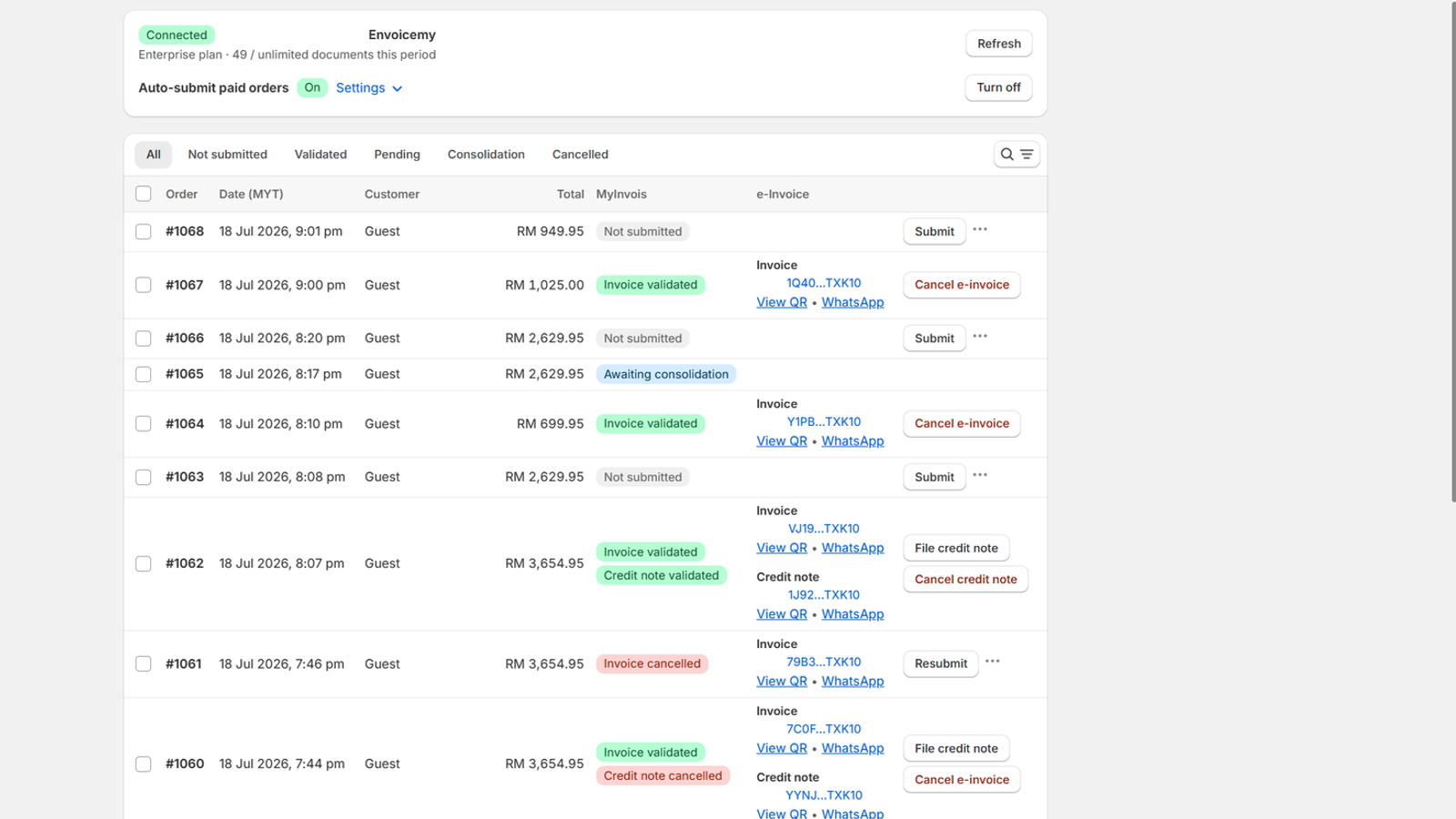This screenshot has height=819, width=1456.
Task: Open more actions for order #1068
Action: tap(980, 230)
